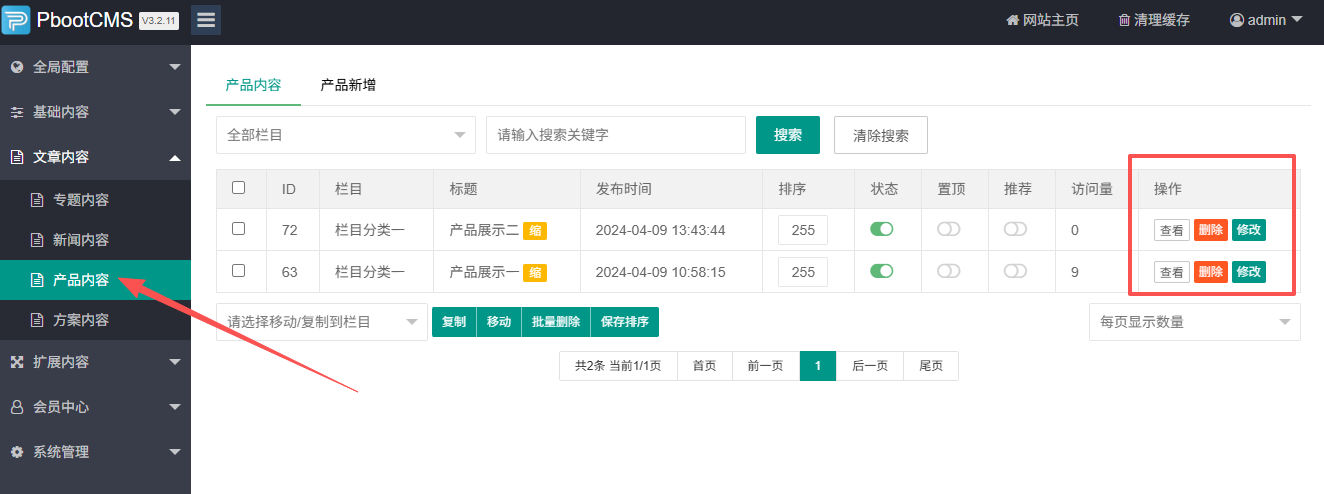This screenshot has width=1324, height=494.
Task: Open the 全部栏目 category dropdown
Action: pyautogui.click(x=346, y=135)
